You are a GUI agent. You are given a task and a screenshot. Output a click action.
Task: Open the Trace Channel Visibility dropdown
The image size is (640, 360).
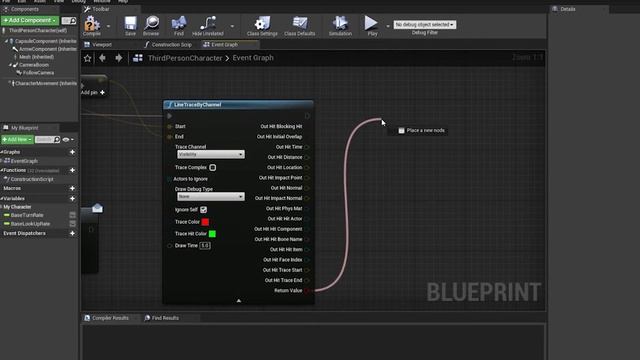tap(211, 154)
